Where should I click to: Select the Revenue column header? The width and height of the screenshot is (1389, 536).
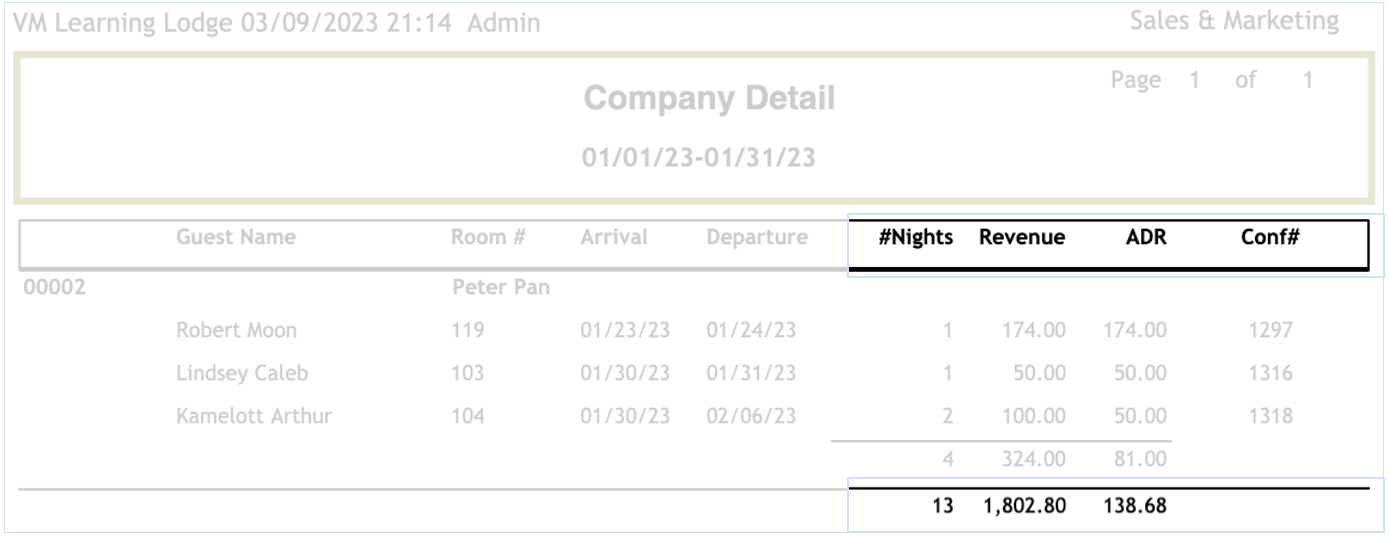pos(1021,238)
